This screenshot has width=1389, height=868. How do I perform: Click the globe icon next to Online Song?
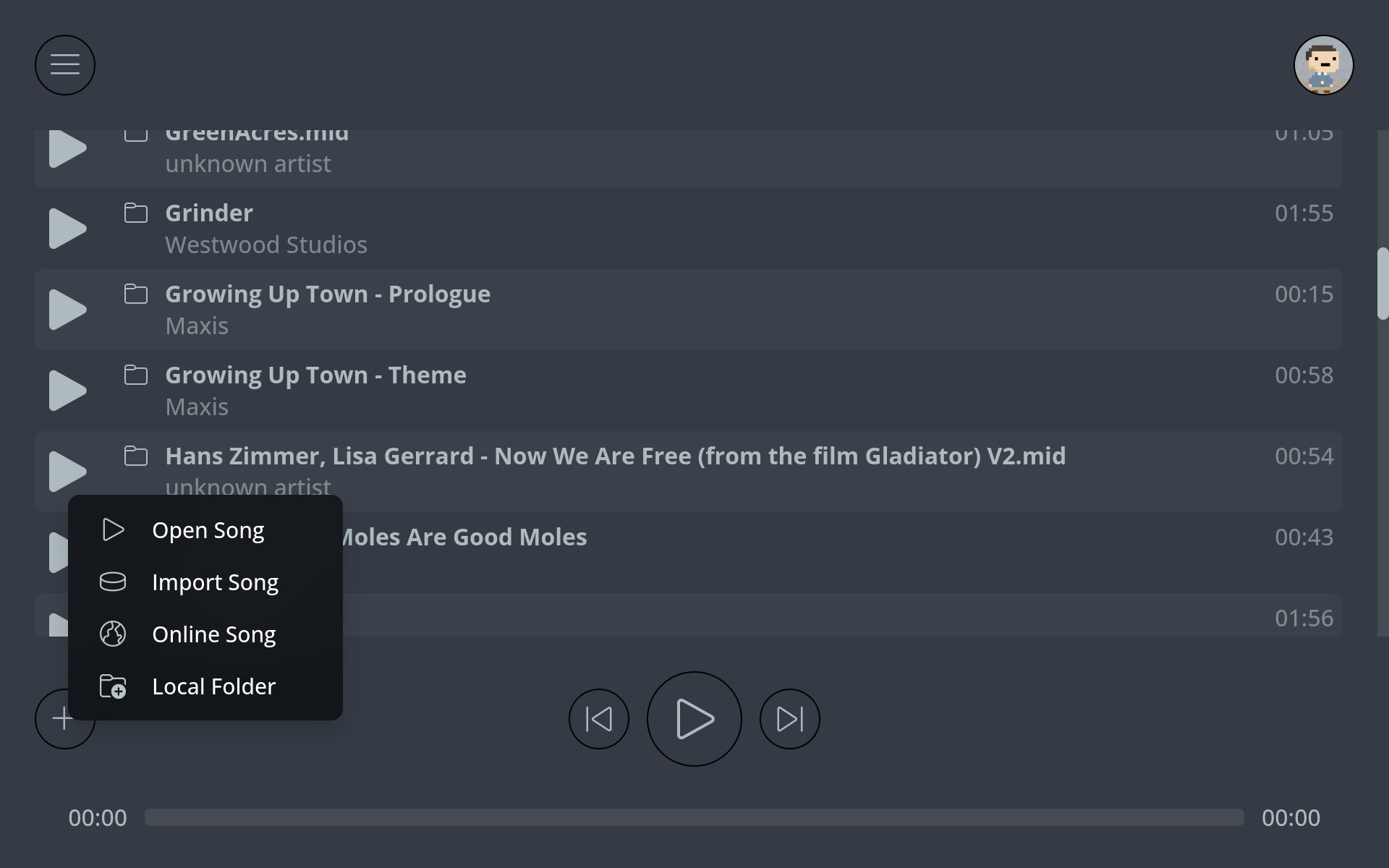[113, 634]
